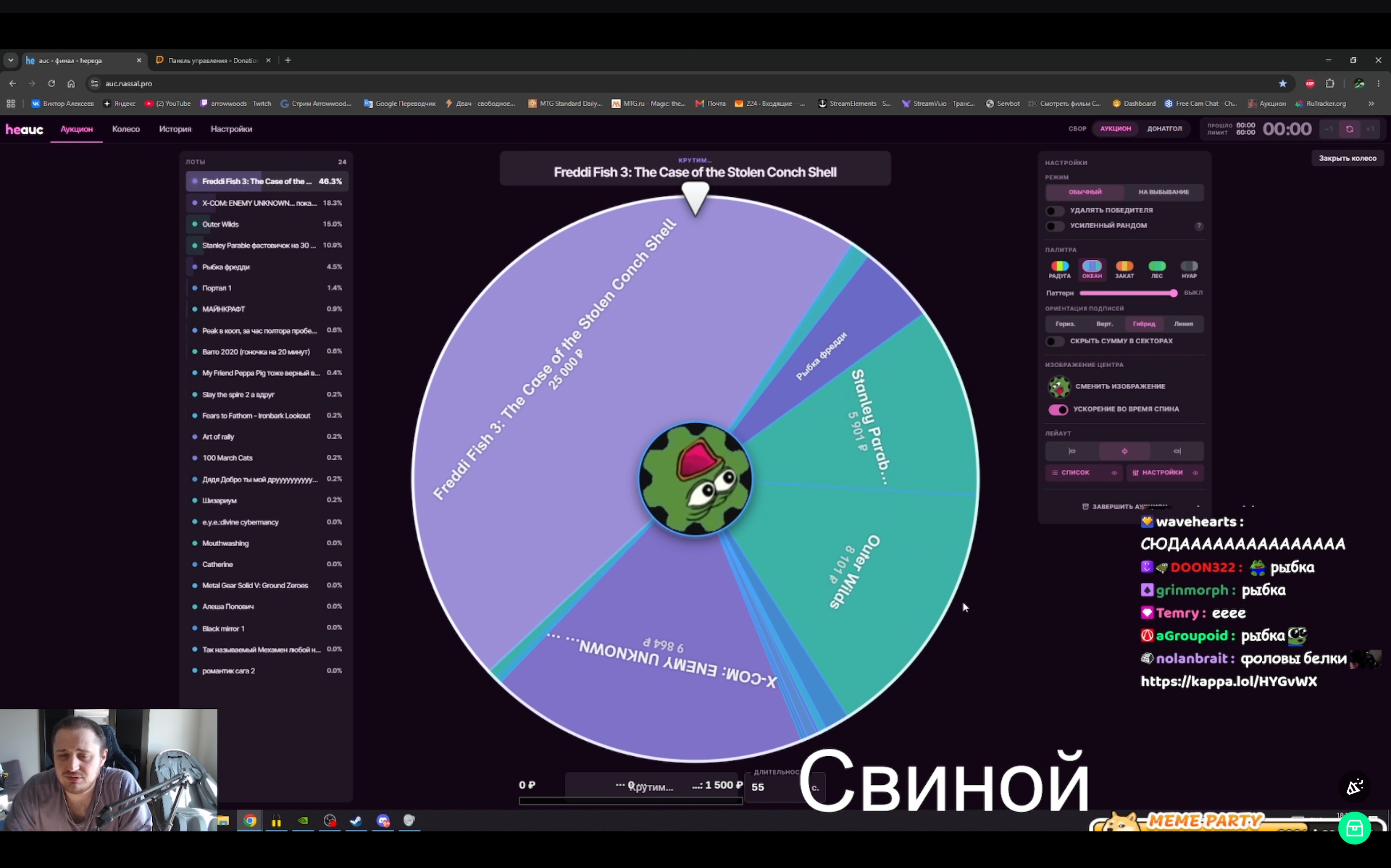
Task: Click Сменить изображение
Action: click(x=1120, y=387)
